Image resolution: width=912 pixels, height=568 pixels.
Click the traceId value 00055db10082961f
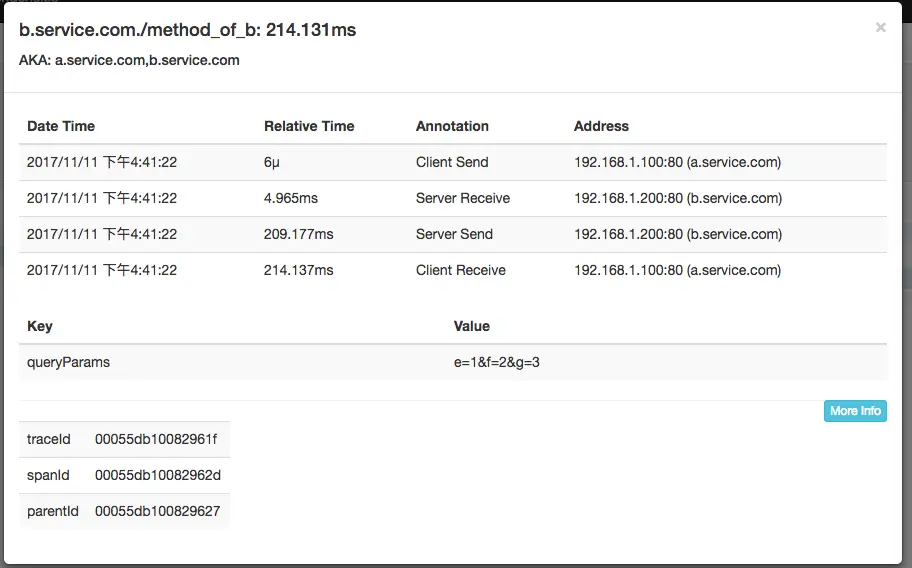[156, 439]
